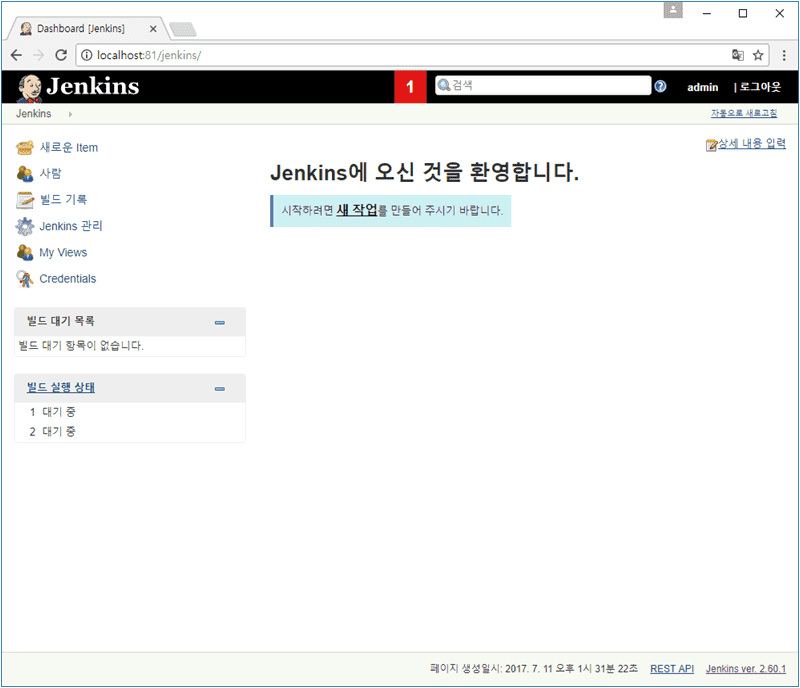The width and height of the screenshot is (800, 688).
Task: Expand the Jenkins breadcrumb arrow
Action: coord(70,114)
